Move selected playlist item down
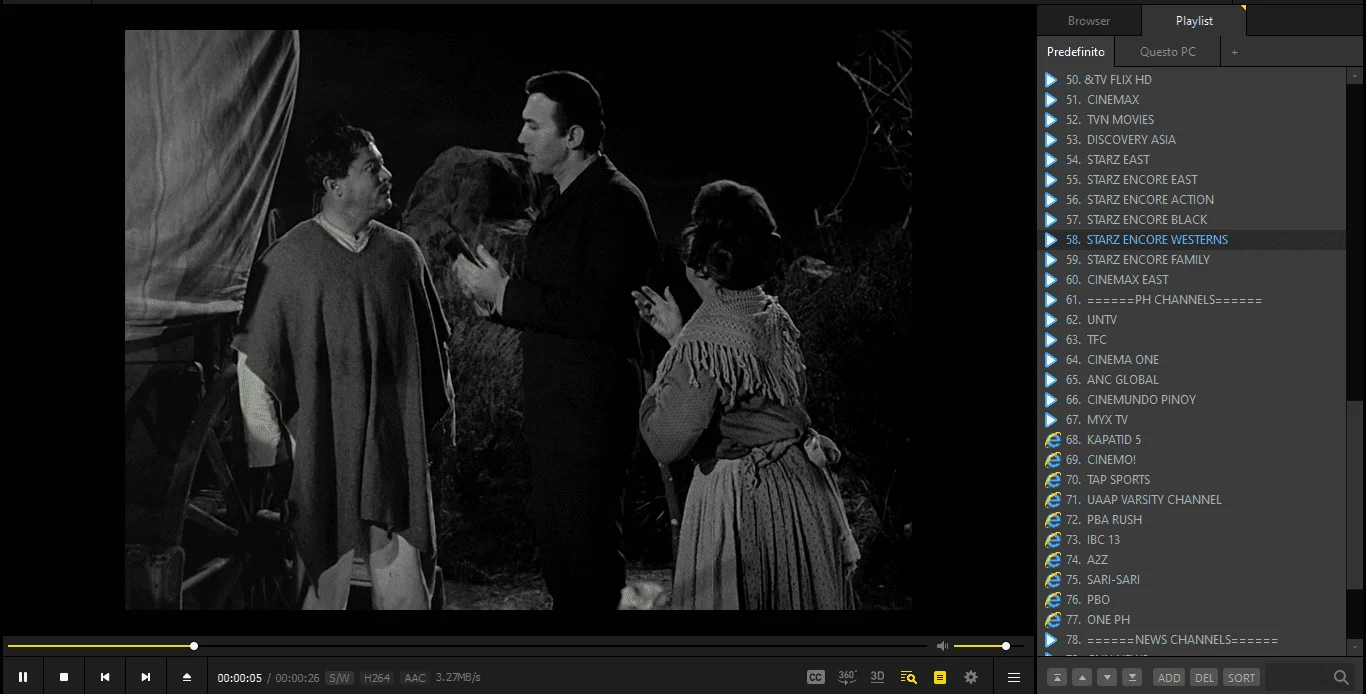This screenshot has width=1366, height=694. [1107, 677]
